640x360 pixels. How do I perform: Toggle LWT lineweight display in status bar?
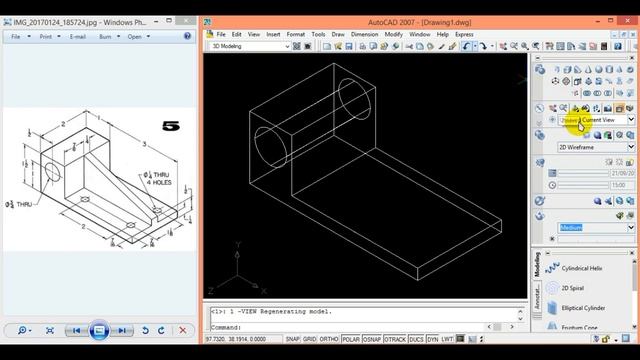coord(447,339)
